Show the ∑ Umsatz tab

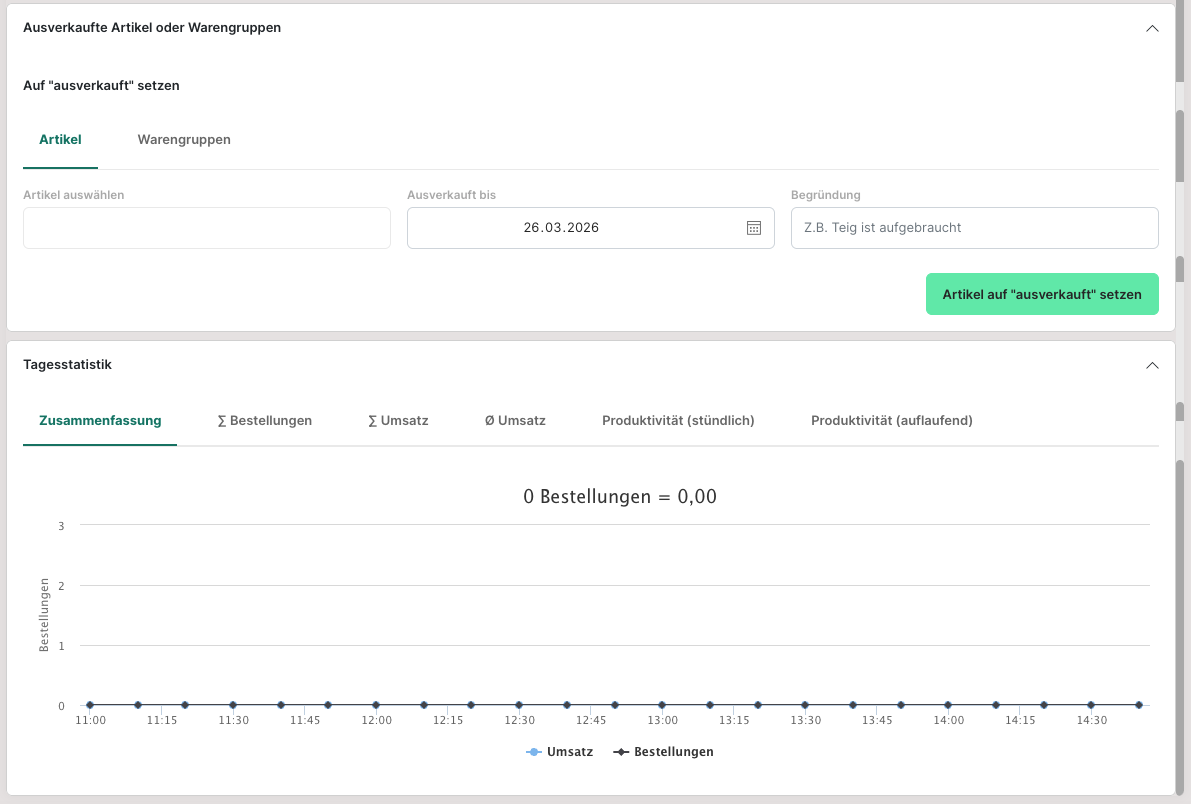click(x=398, y=421)
